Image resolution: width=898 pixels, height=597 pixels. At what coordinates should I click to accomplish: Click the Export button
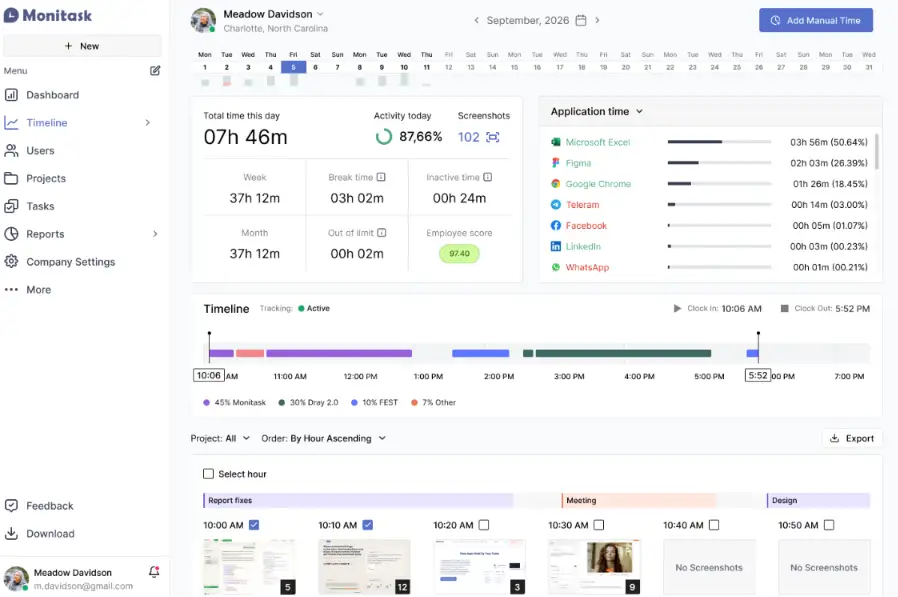pyautogui.click(x=852, y=438)
